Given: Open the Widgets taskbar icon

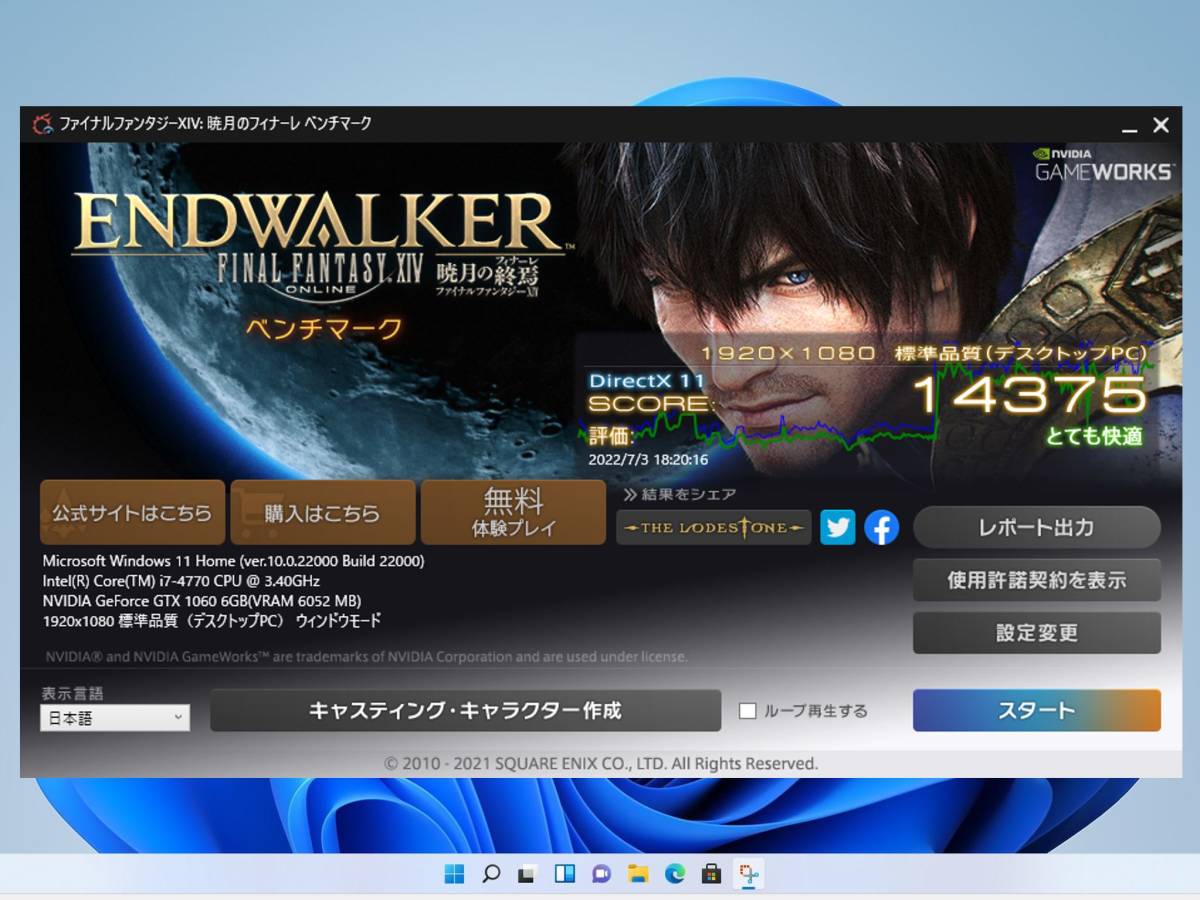Looking at the screenshot, I should [564, 874].
